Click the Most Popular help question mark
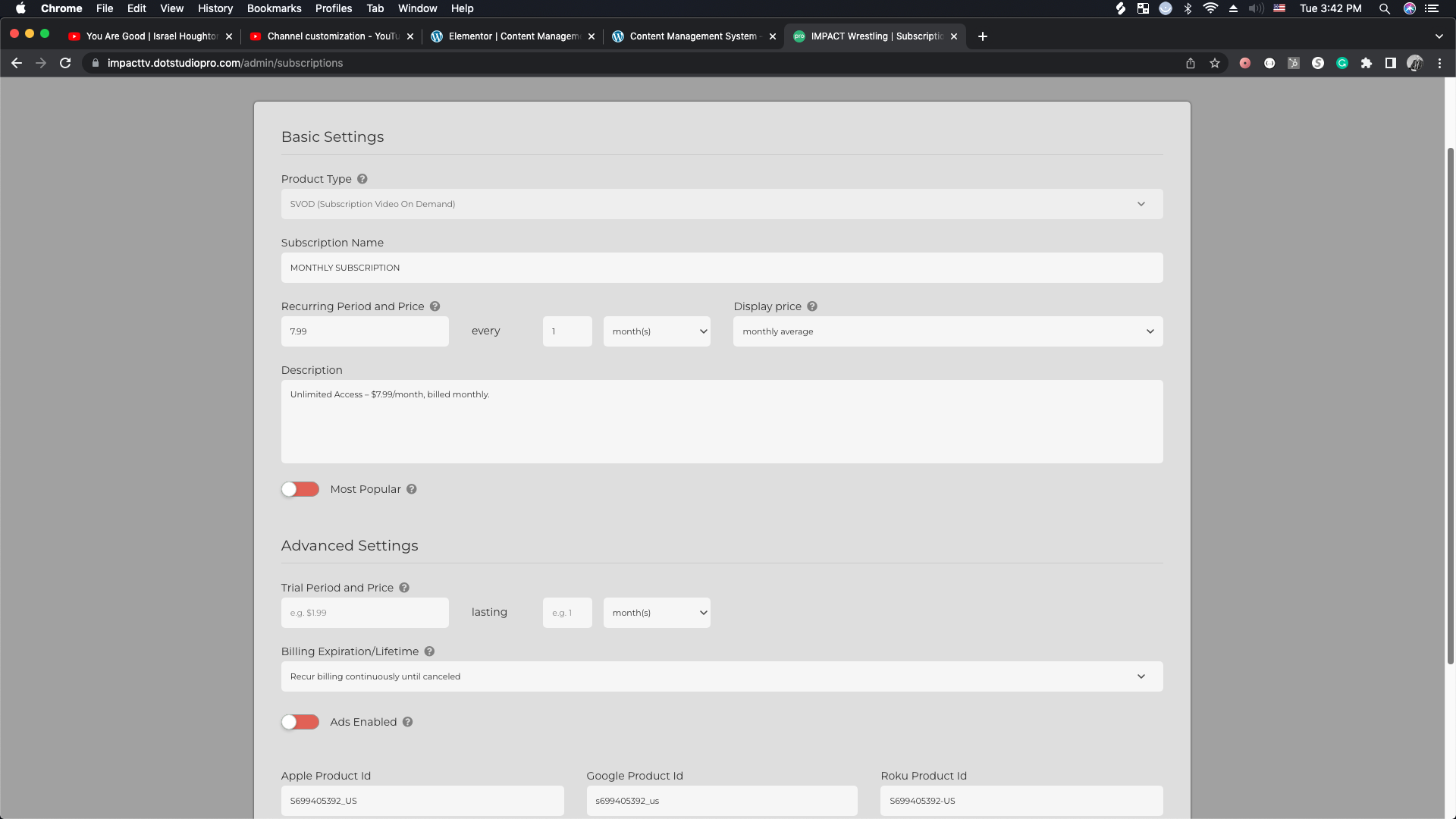 point(412,489)
